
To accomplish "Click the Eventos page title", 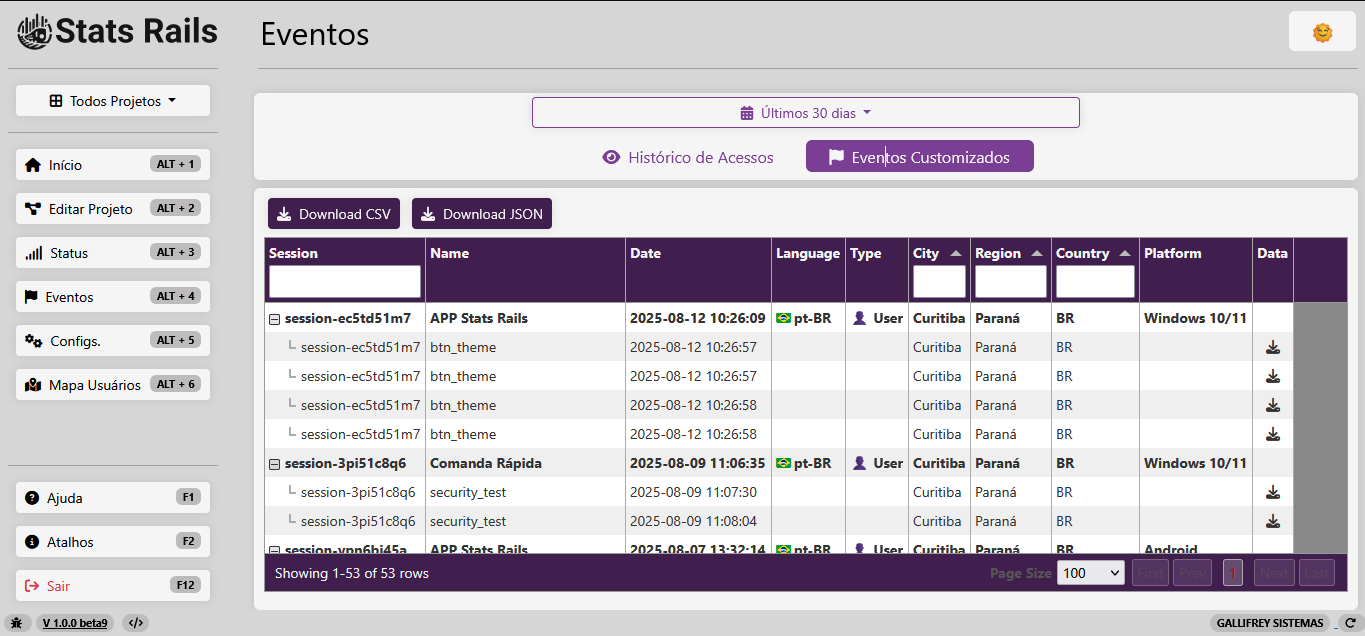I will pyautogui.click(x=315, y=34).
